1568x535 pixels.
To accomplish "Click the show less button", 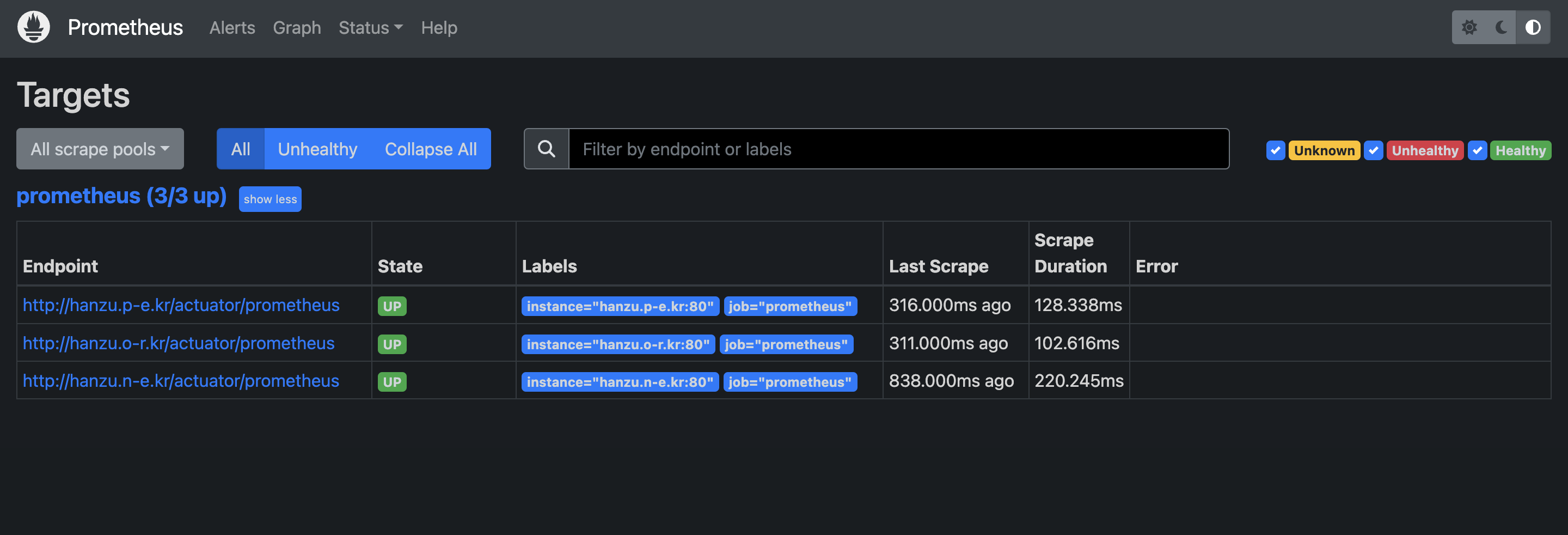I will point(270,199).
